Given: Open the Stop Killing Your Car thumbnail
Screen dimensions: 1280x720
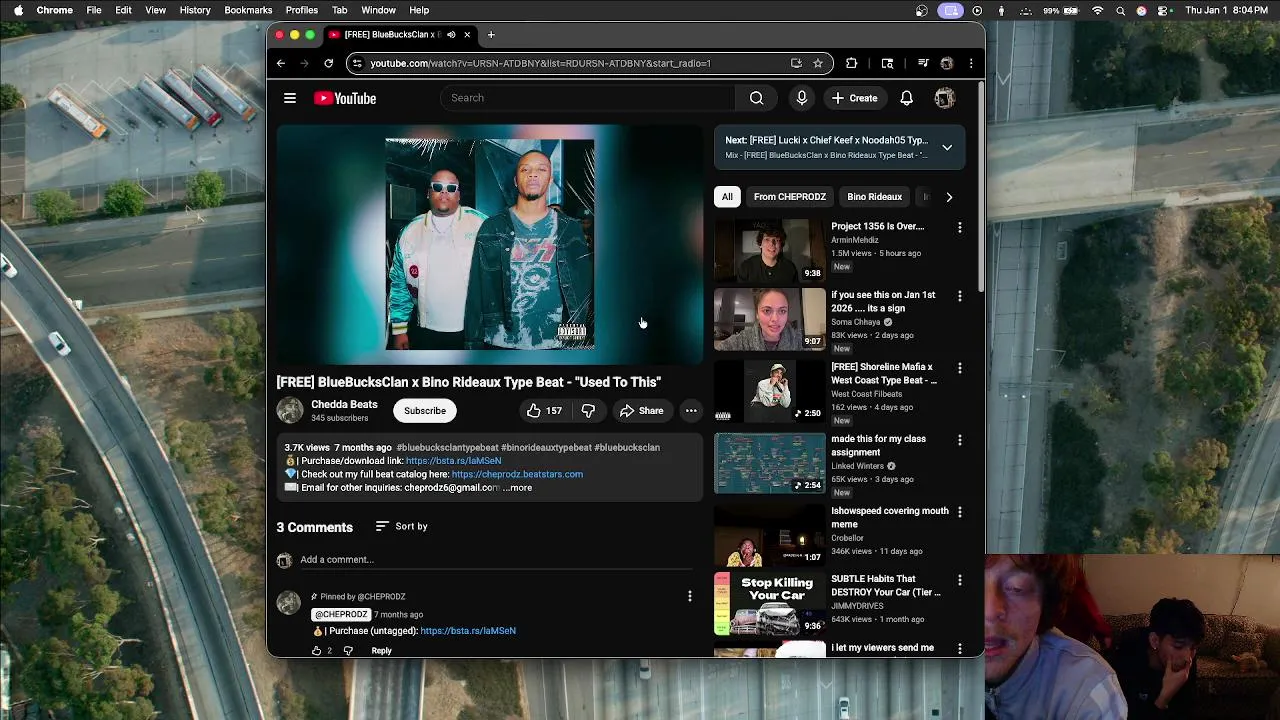Looking at the screenshot, I should pos(770,604).
